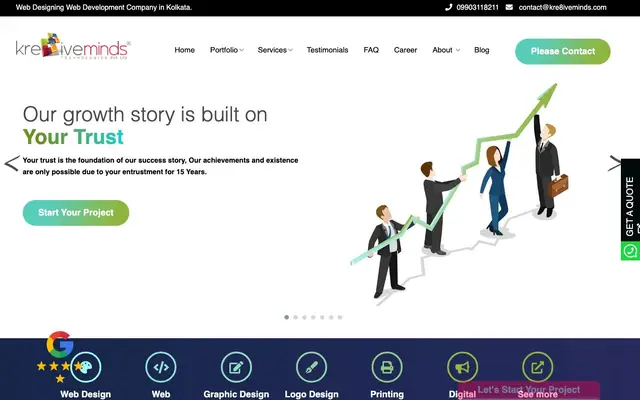640x400 pixels.
Task: Select the third carousel dot
Action: point(304,317)
